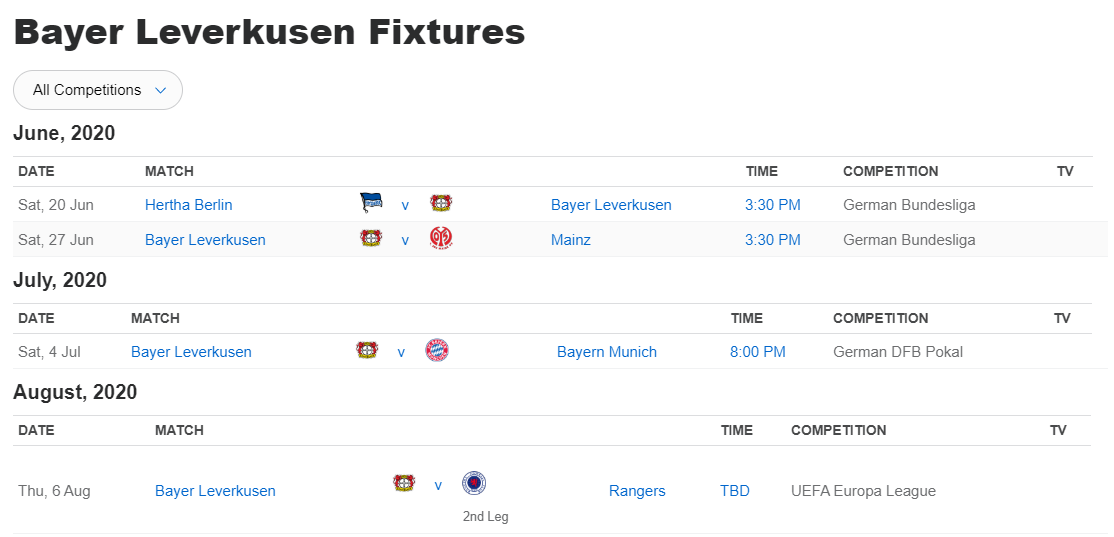Open the All Competitions dropdown
Image resolution: width=1114 pixels, height=537 pixels.
[97, 90]
